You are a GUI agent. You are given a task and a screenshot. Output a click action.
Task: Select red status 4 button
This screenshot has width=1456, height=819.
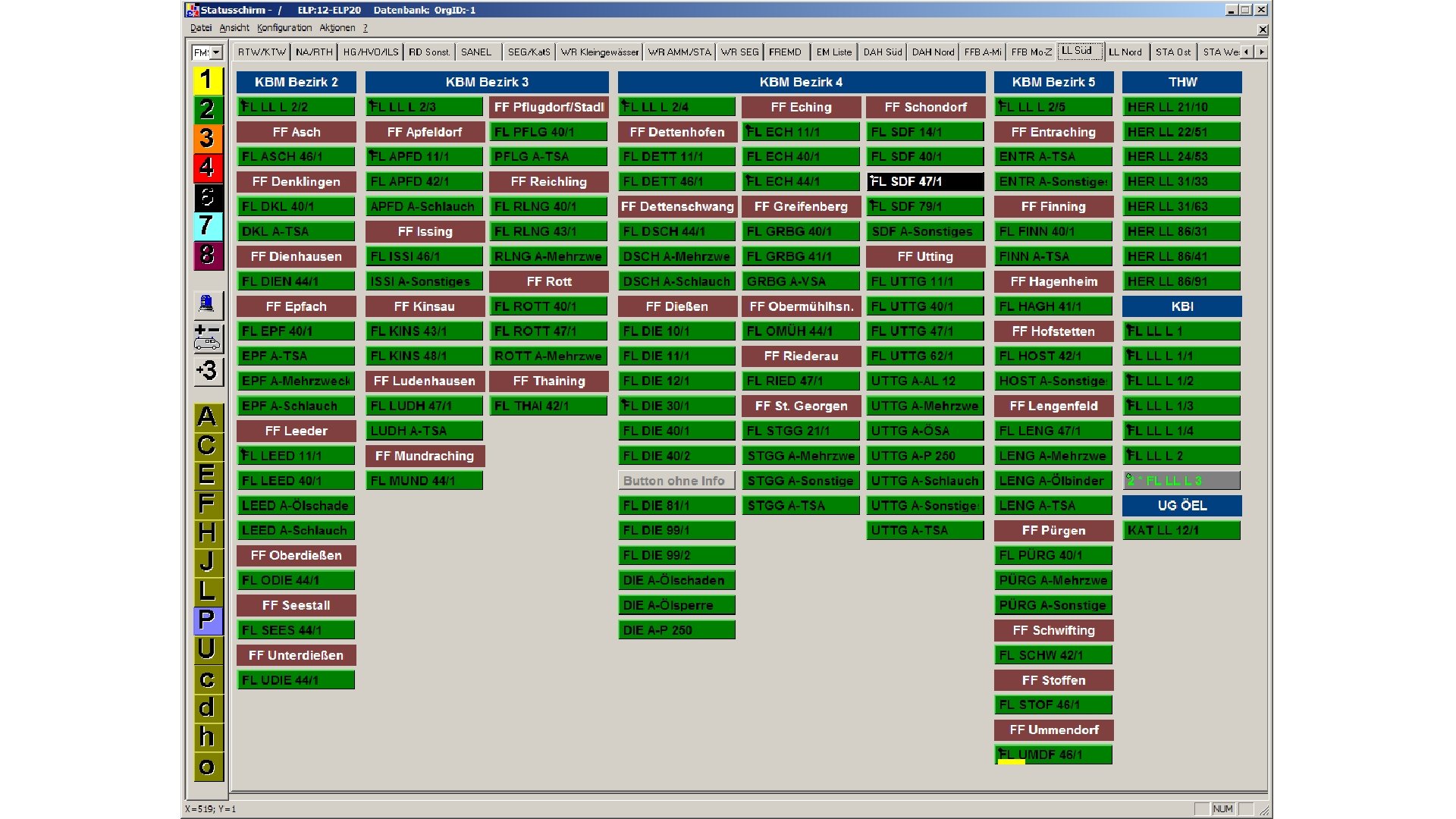206,168
